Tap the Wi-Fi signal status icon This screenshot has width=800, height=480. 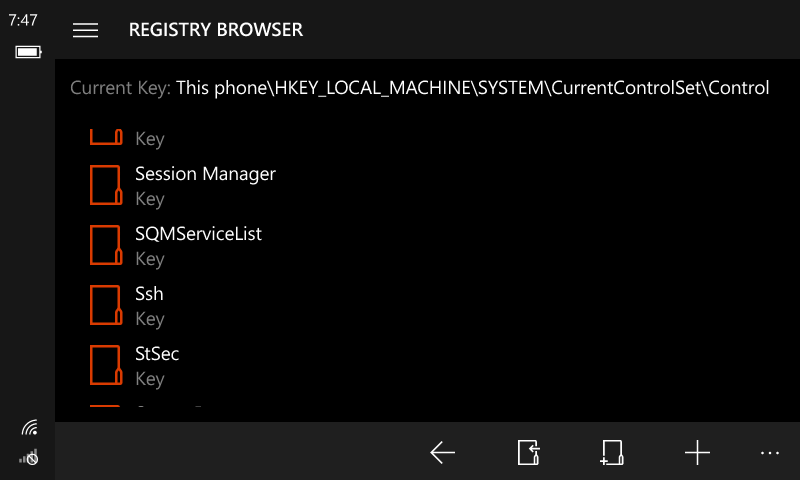pos(29,428)
